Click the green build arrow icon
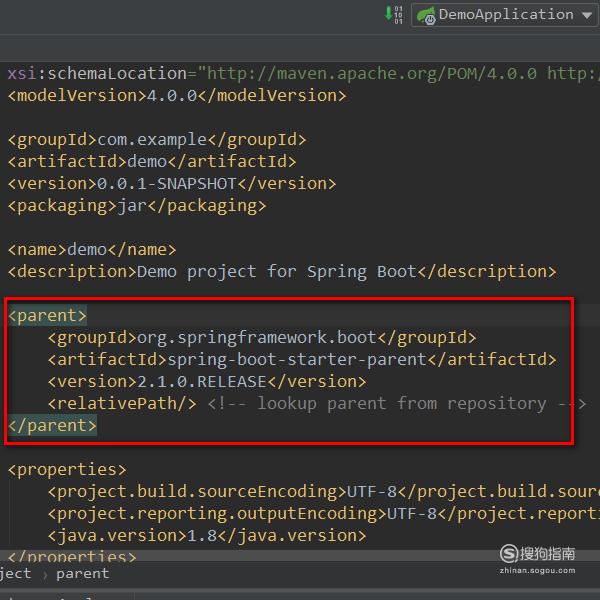 (393, 15)
